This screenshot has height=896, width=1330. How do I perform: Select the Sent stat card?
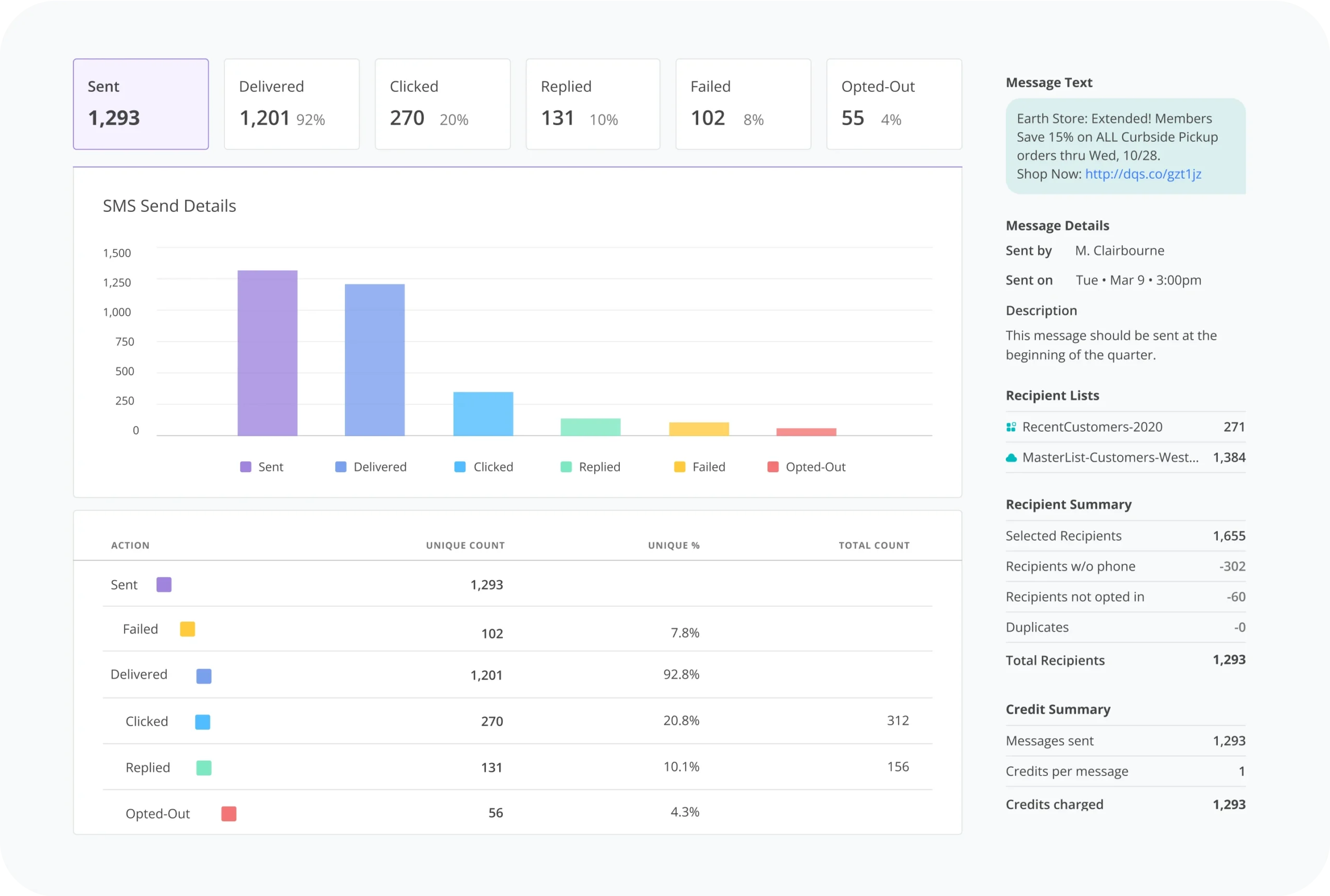coord(141,104)
